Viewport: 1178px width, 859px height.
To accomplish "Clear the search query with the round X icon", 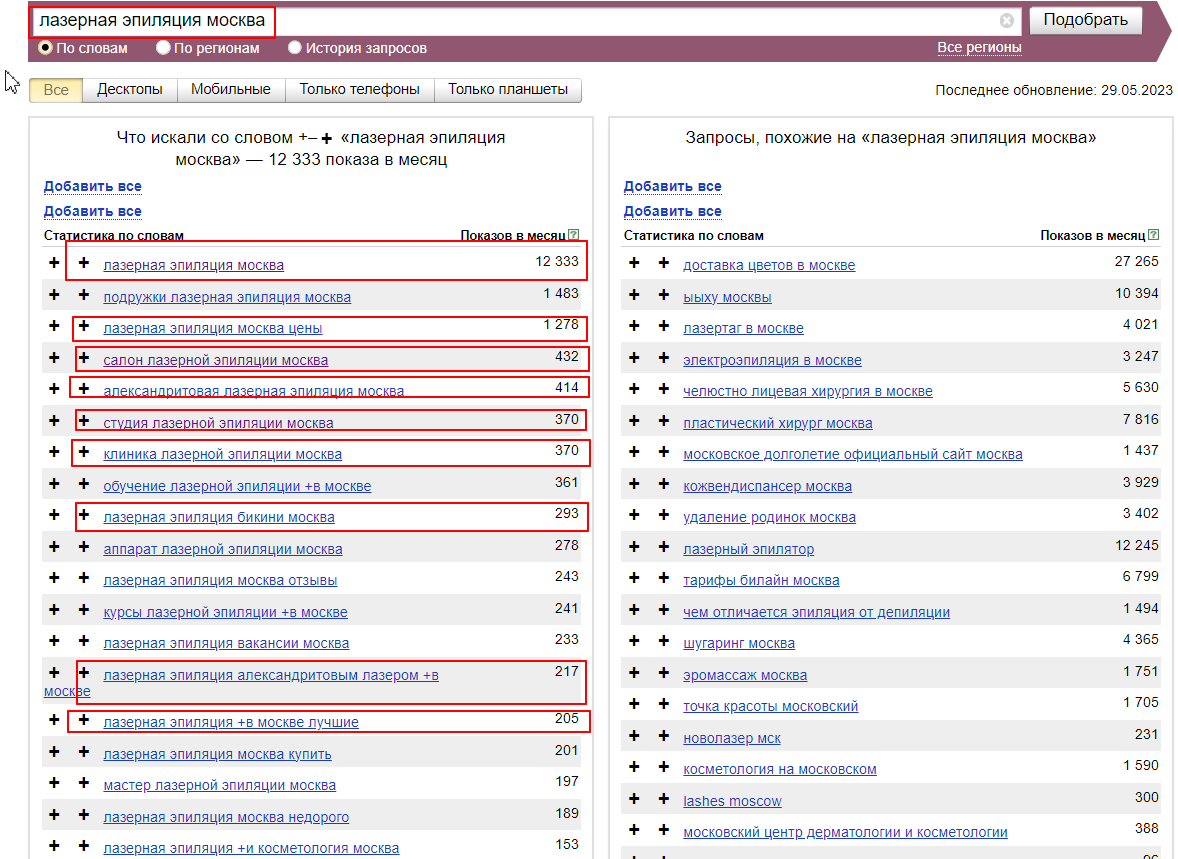I will [x=1007, y=20].
